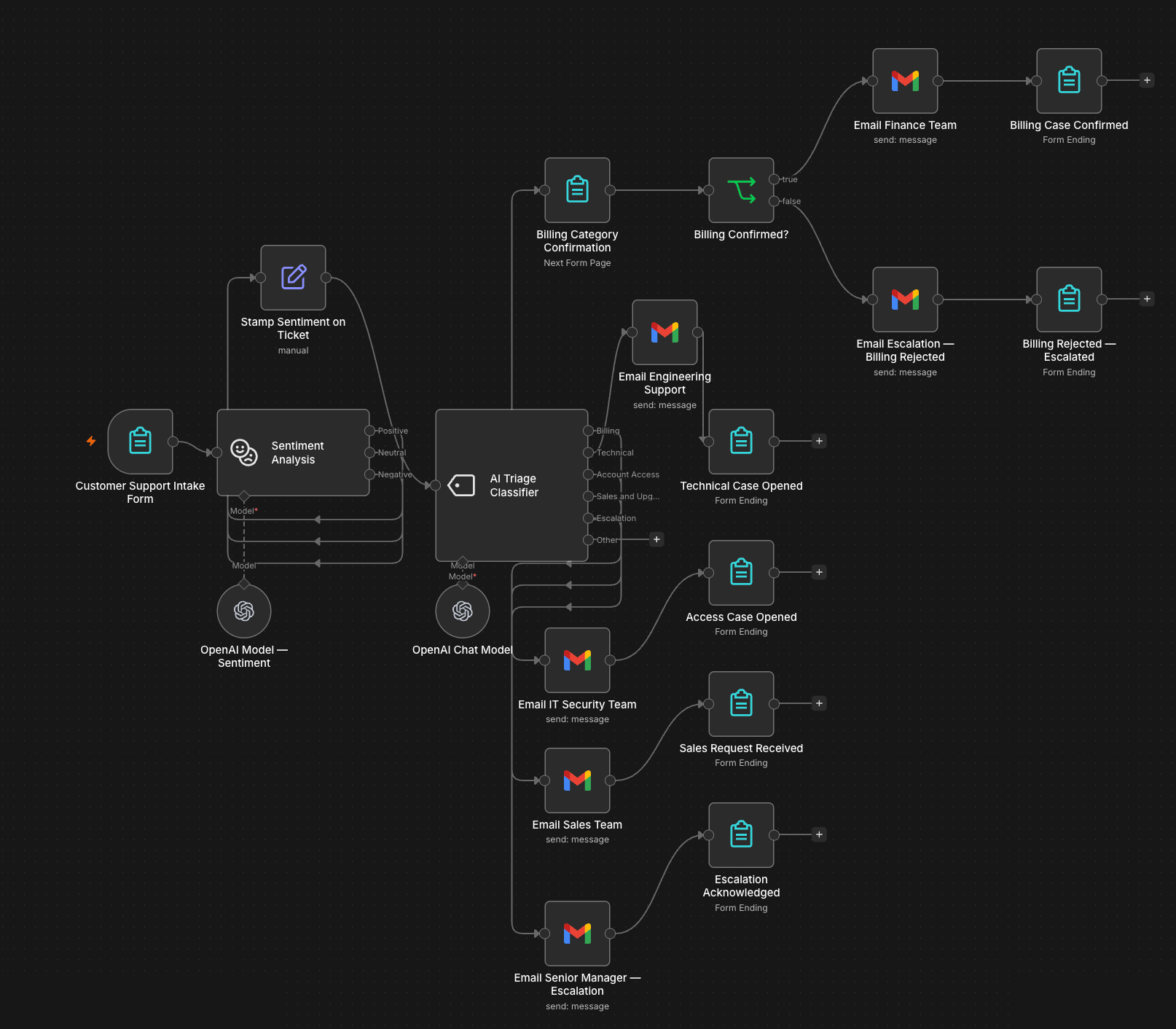Add node after Sales Request Received

pos(819,703)
